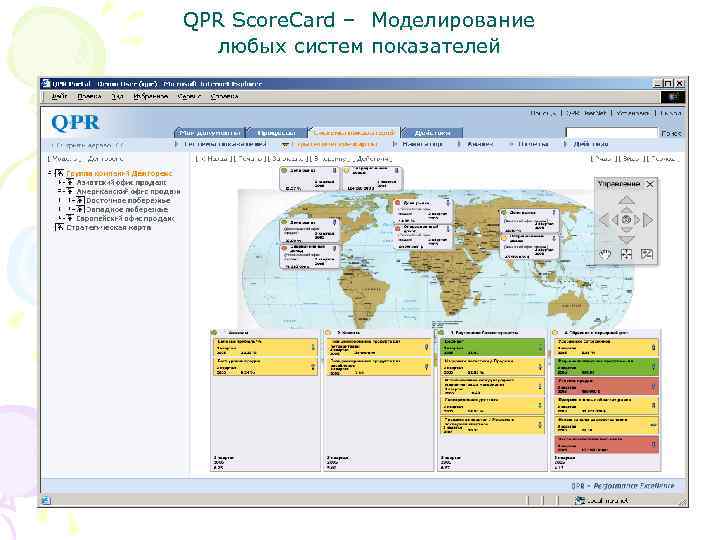Click the icon beside Восточное побережье
Viewport: 720px width, 540px height.
click(x=80, y=200)
